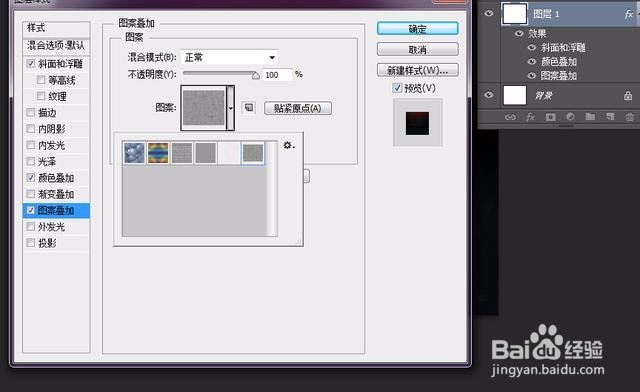
Task: Click 新建样式(W)... button
Action: coord(418,70)
